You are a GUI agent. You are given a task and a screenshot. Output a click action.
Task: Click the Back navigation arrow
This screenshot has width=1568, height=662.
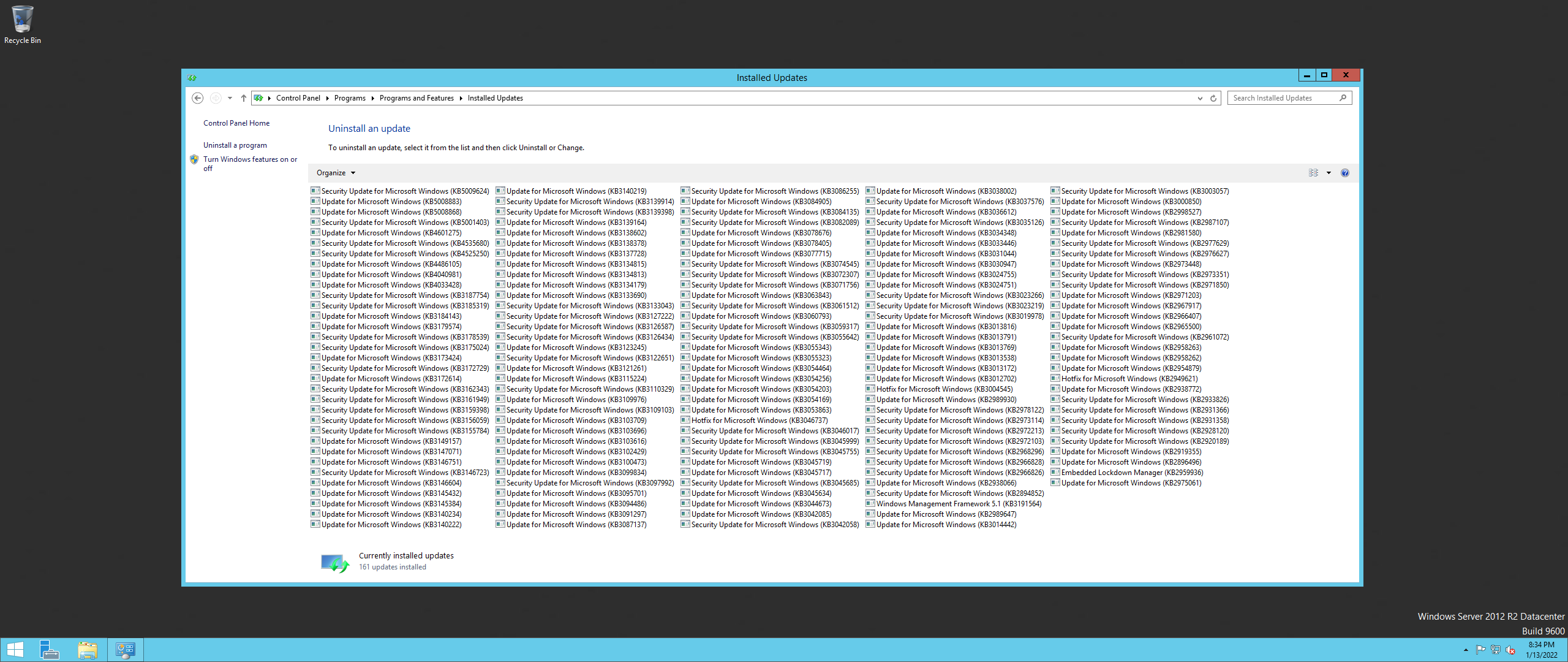coord(197,98)
